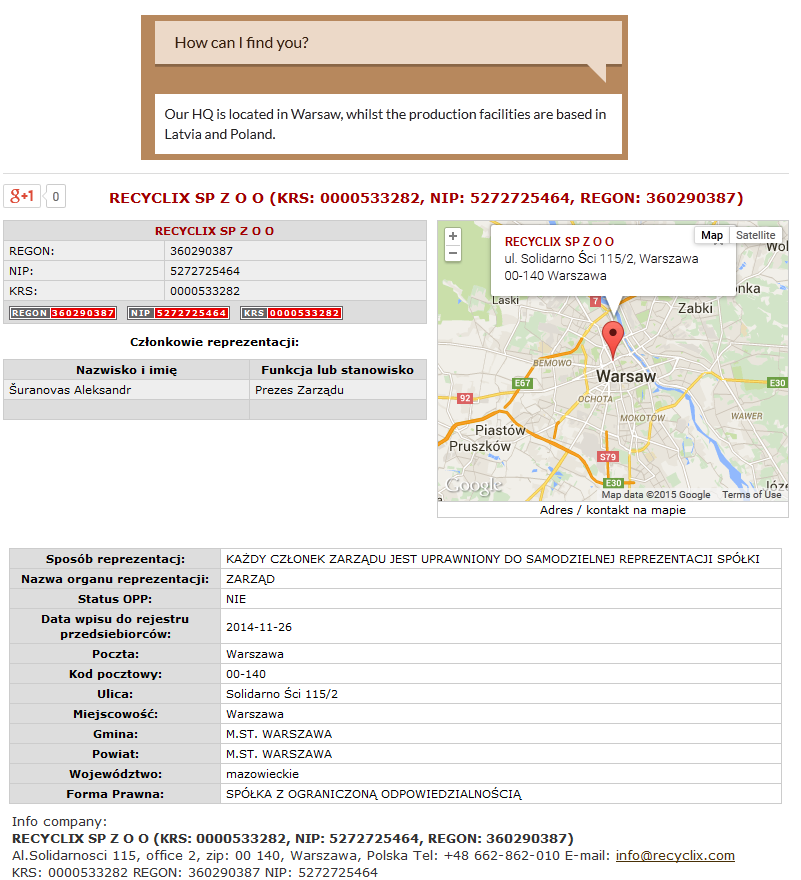Click the KRS 0000533282 badge
801x880 pixels.
tap(291, 313)
